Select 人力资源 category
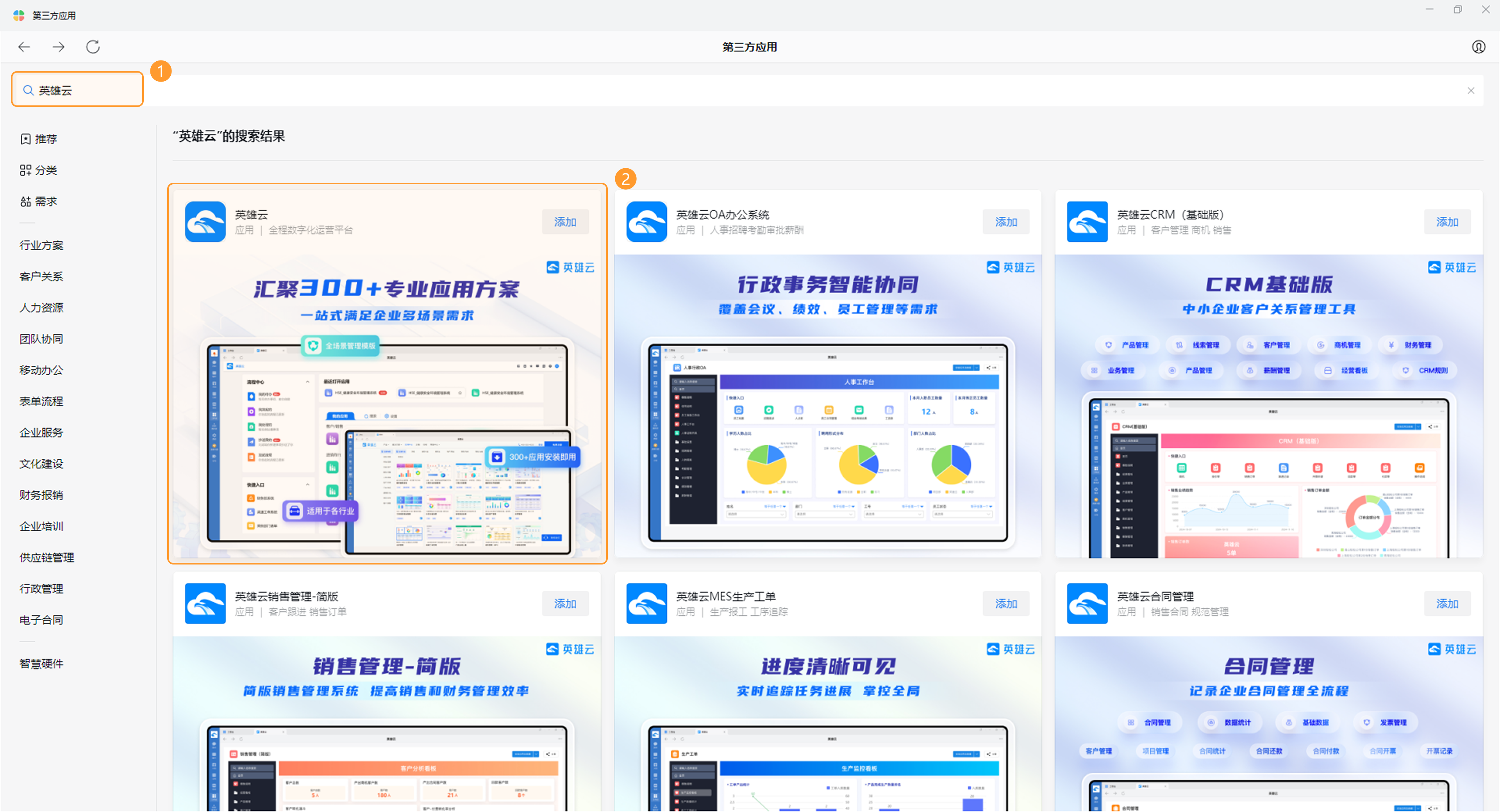Image resolution: width=1500 pixels, height=812 pixels. click(41, 307)
